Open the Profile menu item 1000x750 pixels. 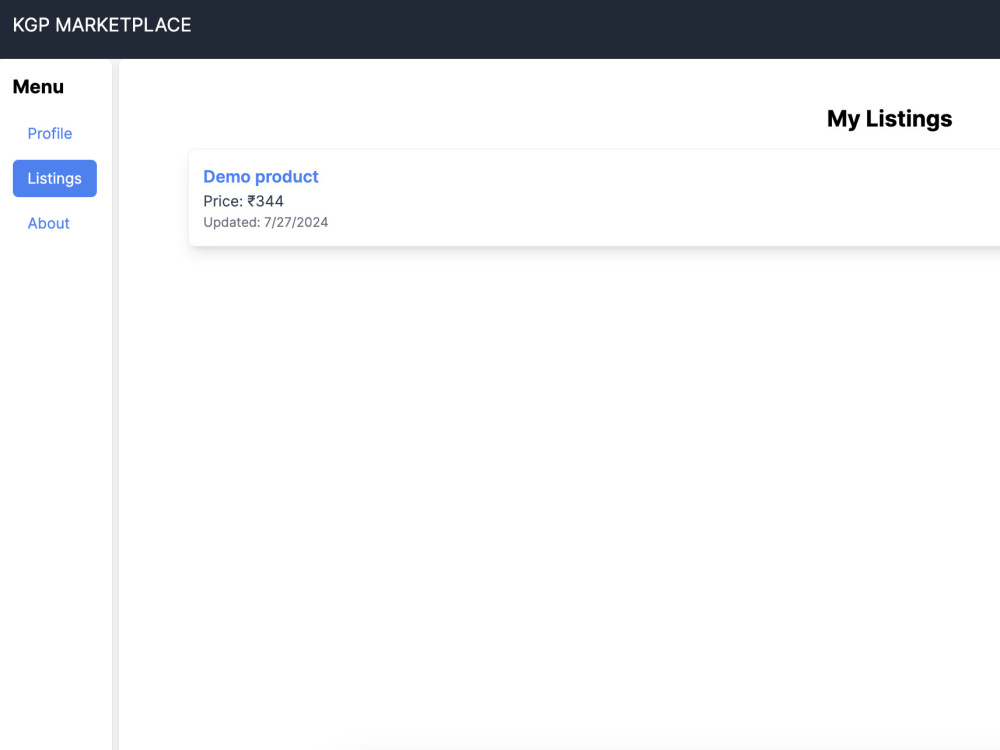click(50, 134)
